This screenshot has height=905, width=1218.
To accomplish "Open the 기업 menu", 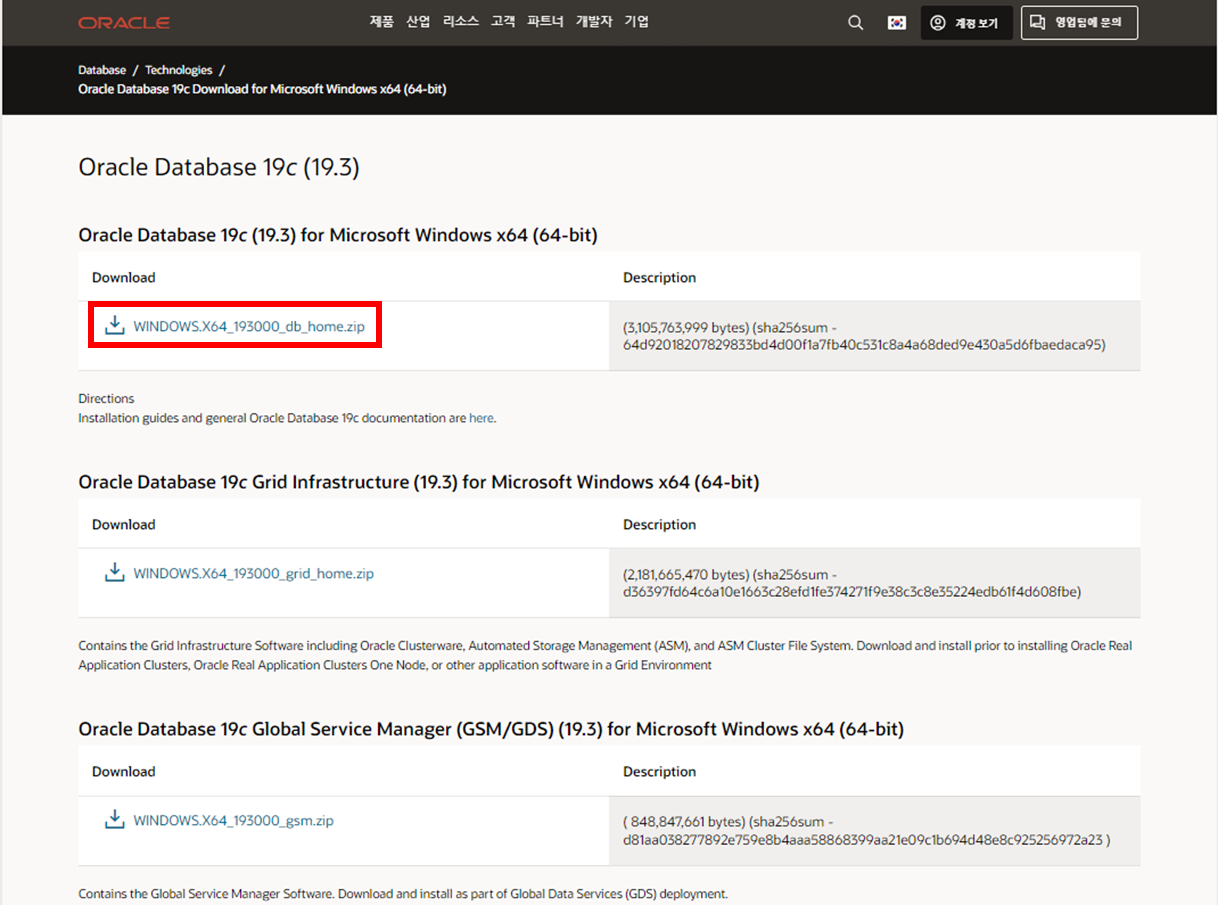I will tap(637, 21).
